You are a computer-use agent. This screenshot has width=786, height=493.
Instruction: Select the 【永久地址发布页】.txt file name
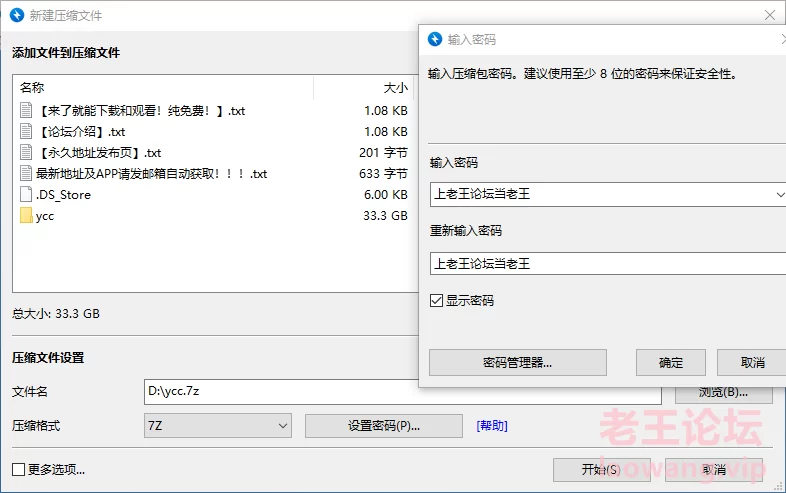tap(99, 152)
